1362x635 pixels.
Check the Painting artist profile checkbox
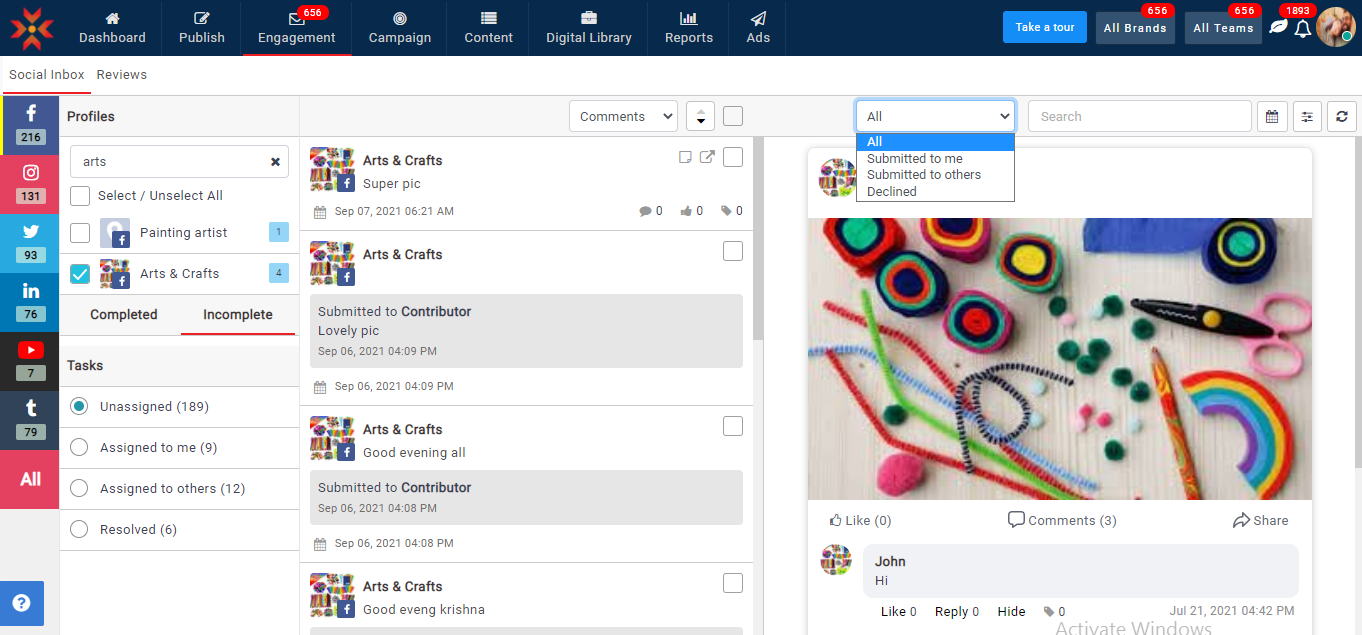[80, 233]
